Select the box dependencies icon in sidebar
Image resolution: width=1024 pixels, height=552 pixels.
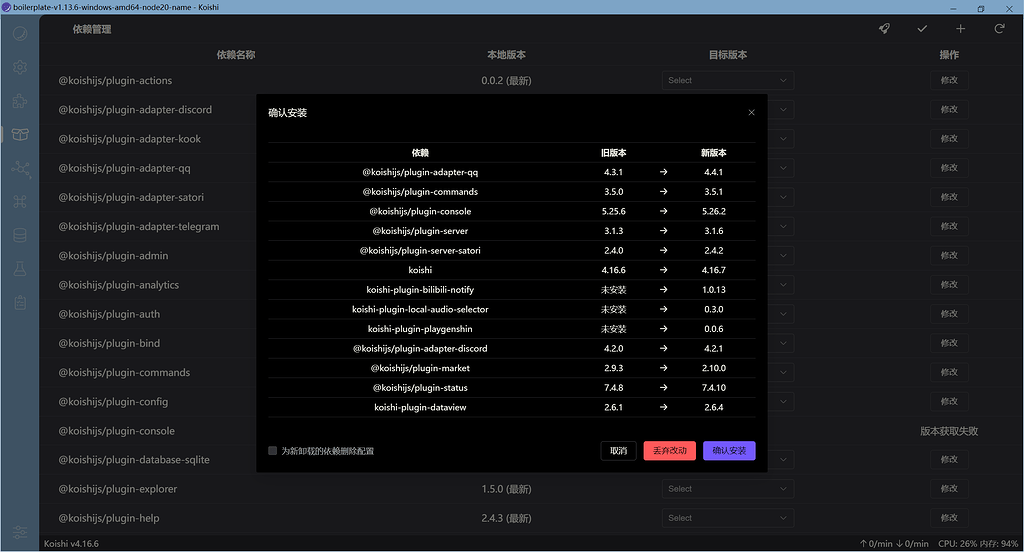click(x=20, y=135)
